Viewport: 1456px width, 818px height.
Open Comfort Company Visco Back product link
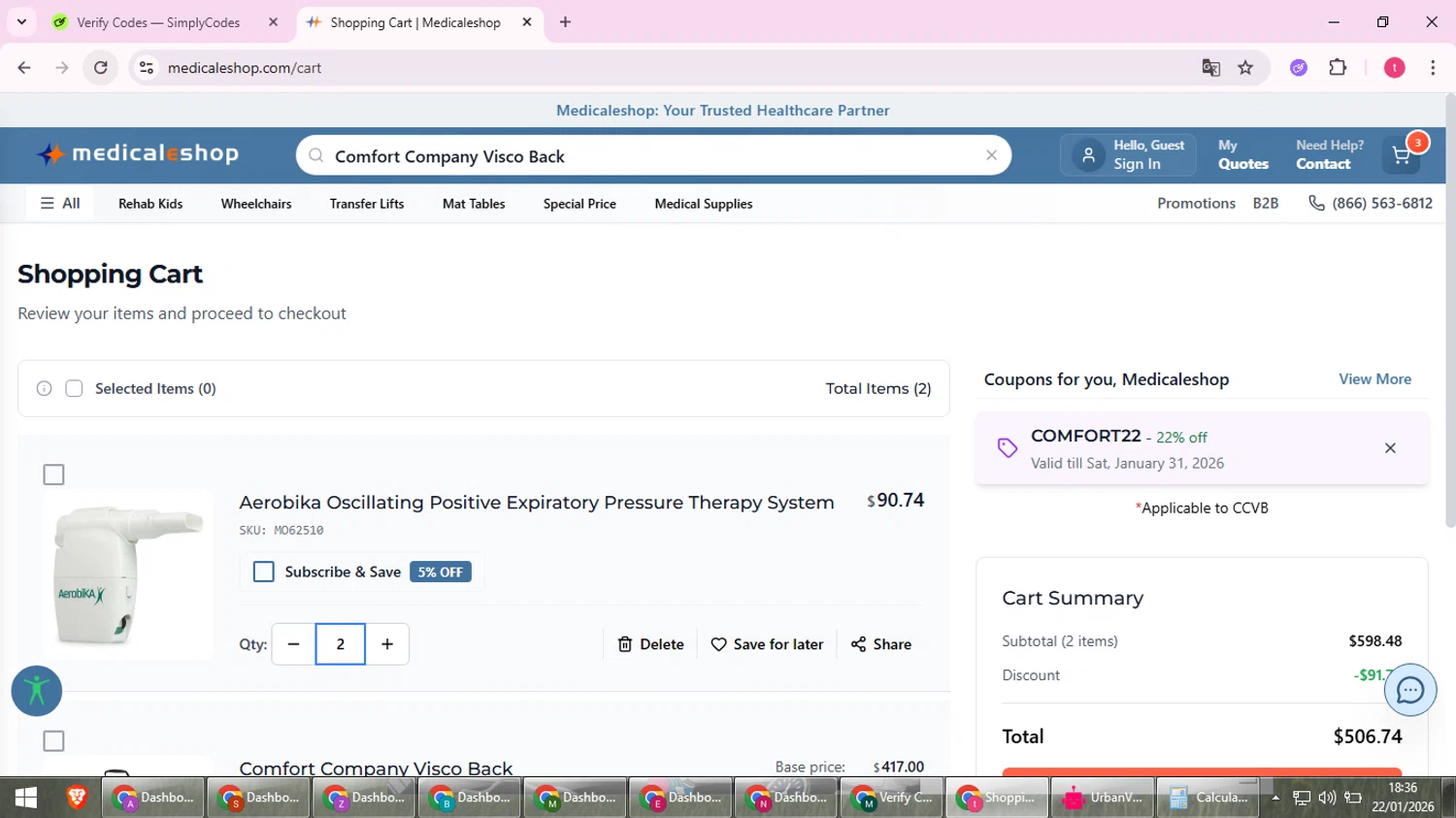click(376, 769)
